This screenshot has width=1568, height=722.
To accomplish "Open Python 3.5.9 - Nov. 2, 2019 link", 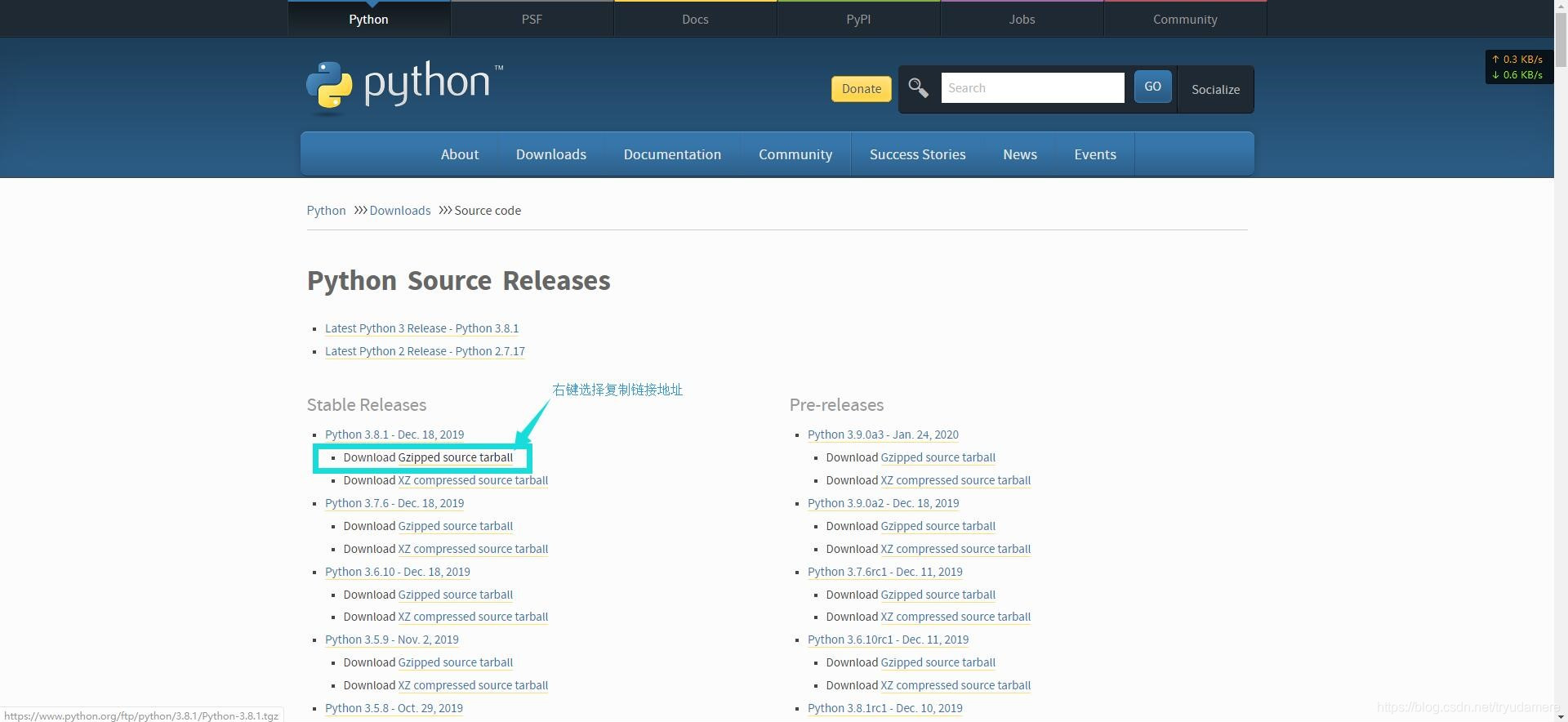I will click(392, 640).
